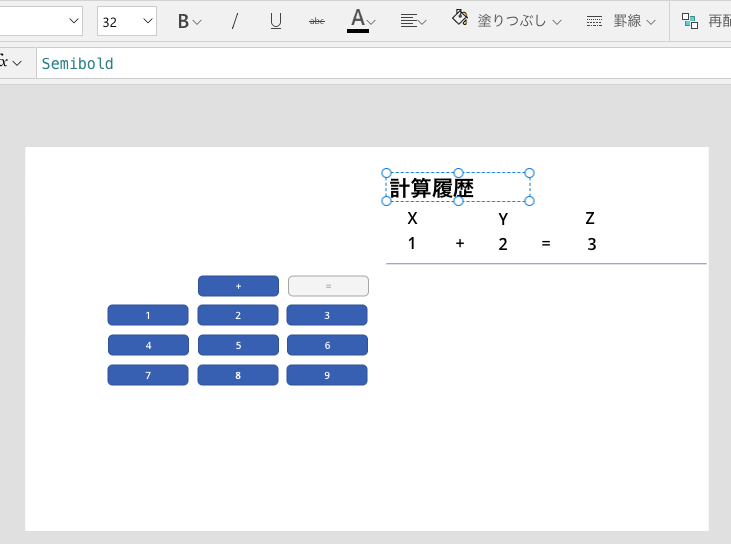
Task: Select the value 1 in history row
Action: pos(412,243)
